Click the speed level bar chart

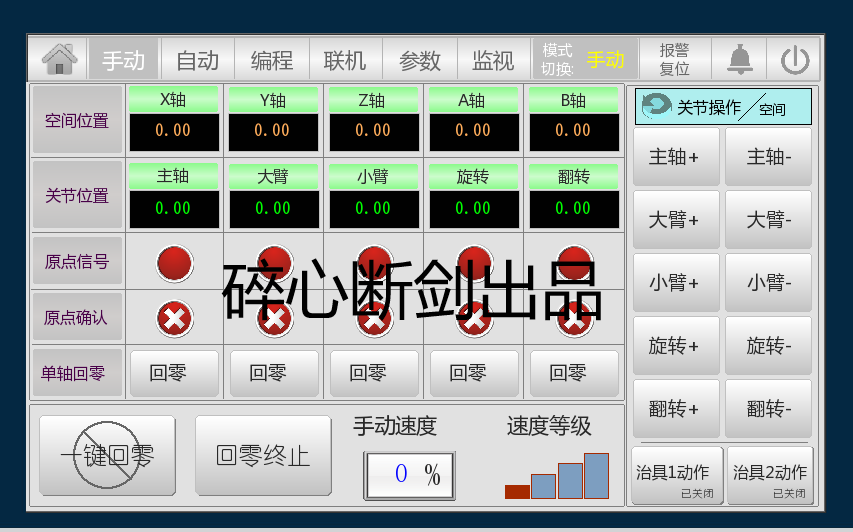point(557,476)
